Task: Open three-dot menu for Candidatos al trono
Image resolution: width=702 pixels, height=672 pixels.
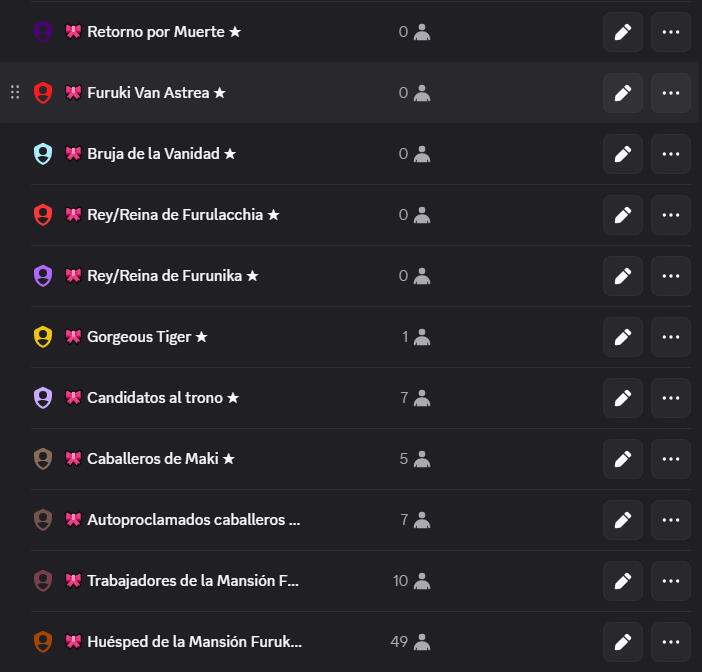Action: click(x=671, y=398)
